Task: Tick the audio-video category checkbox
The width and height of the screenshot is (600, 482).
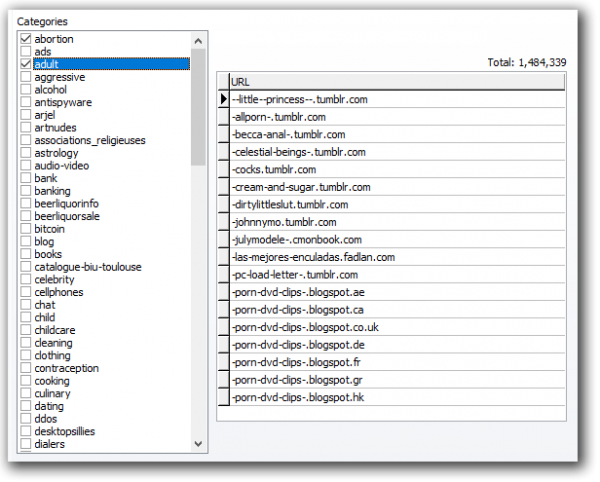Action: tap(26, 165)
